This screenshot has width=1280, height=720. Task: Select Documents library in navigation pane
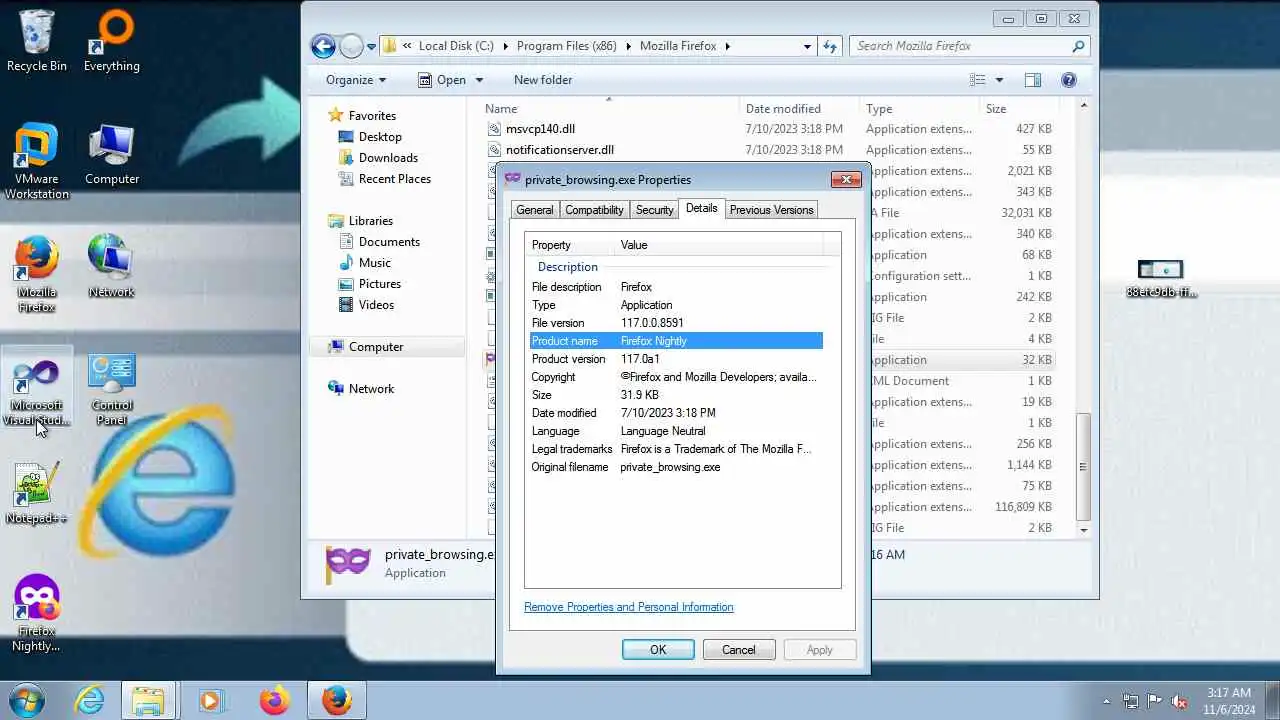pyautogui.click(x=389, y=242)
